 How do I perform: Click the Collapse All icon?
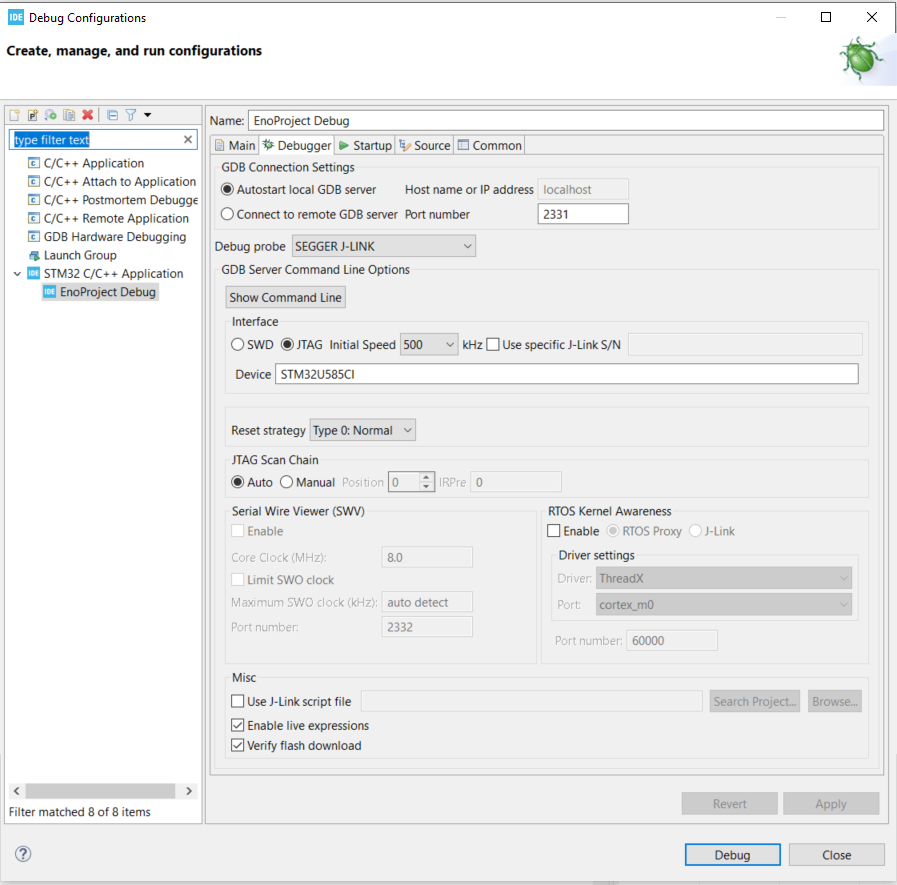[x=113, y=115]
